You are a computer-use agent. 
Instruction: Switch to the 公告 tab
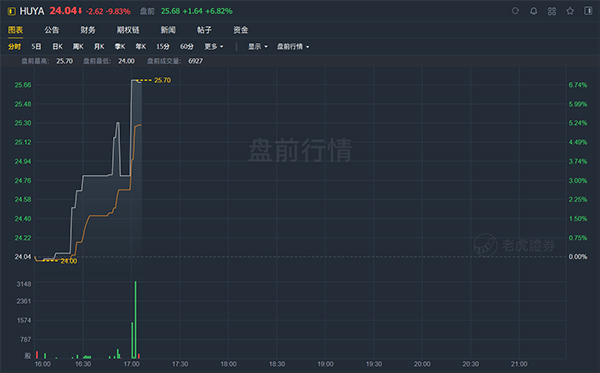click(52, 30)
